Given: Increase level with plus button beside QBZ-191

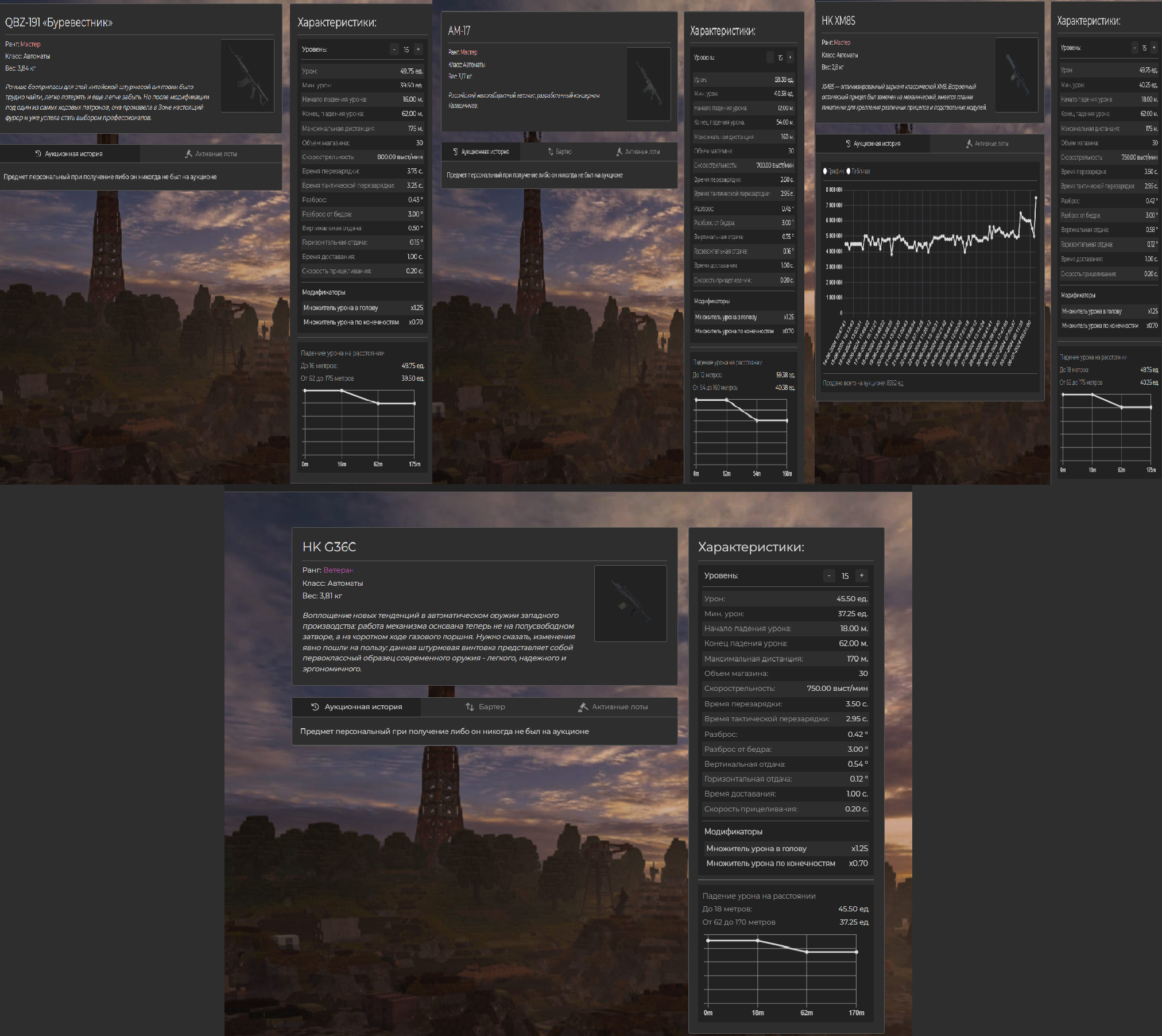Looking at the screenshot, I should click(419, 49).
